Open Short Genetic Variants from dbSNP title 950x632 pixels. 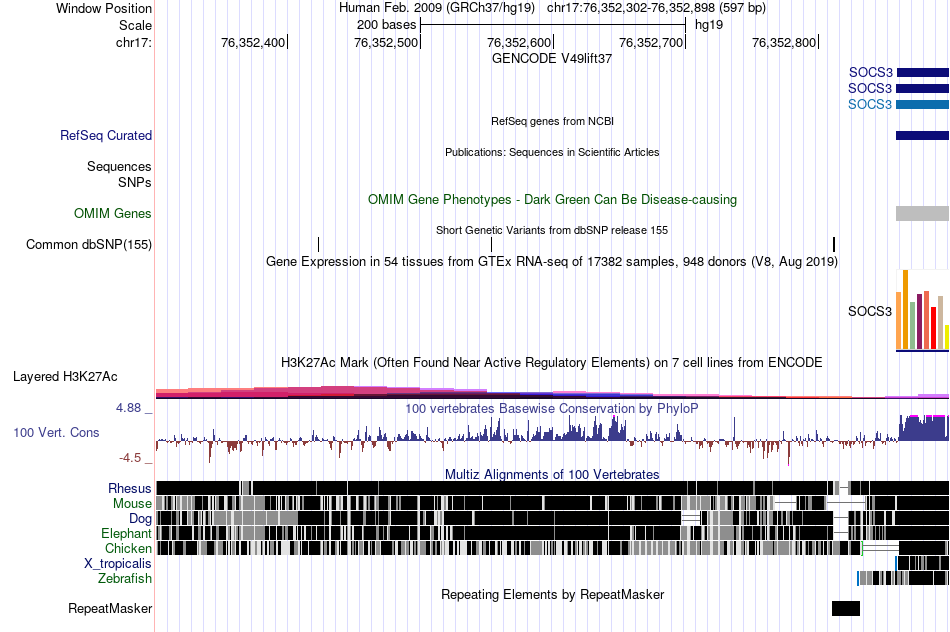tap(552, 230)
